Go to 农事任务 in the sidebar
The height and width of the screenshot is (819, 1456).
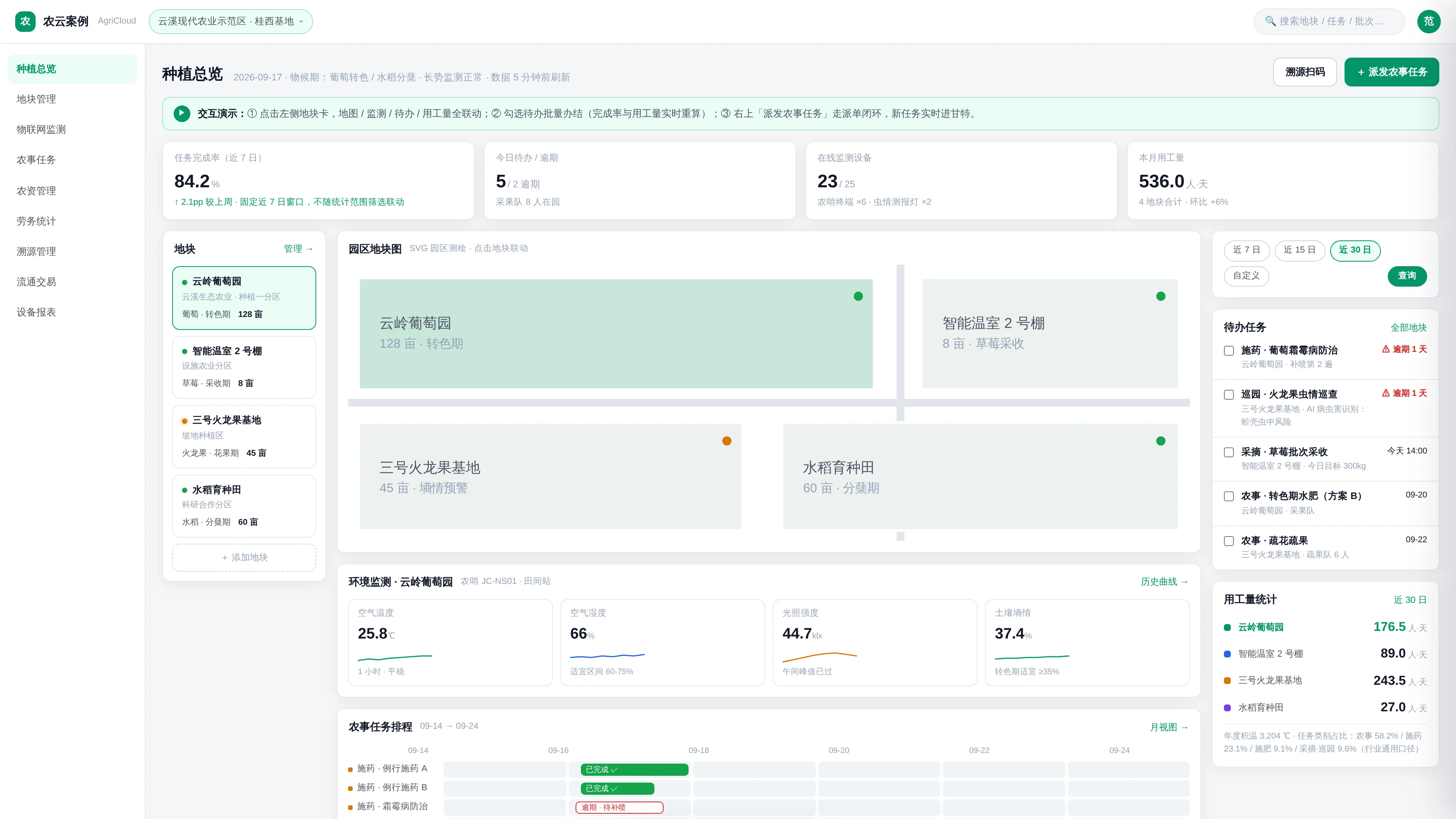[x=72, y=160]
